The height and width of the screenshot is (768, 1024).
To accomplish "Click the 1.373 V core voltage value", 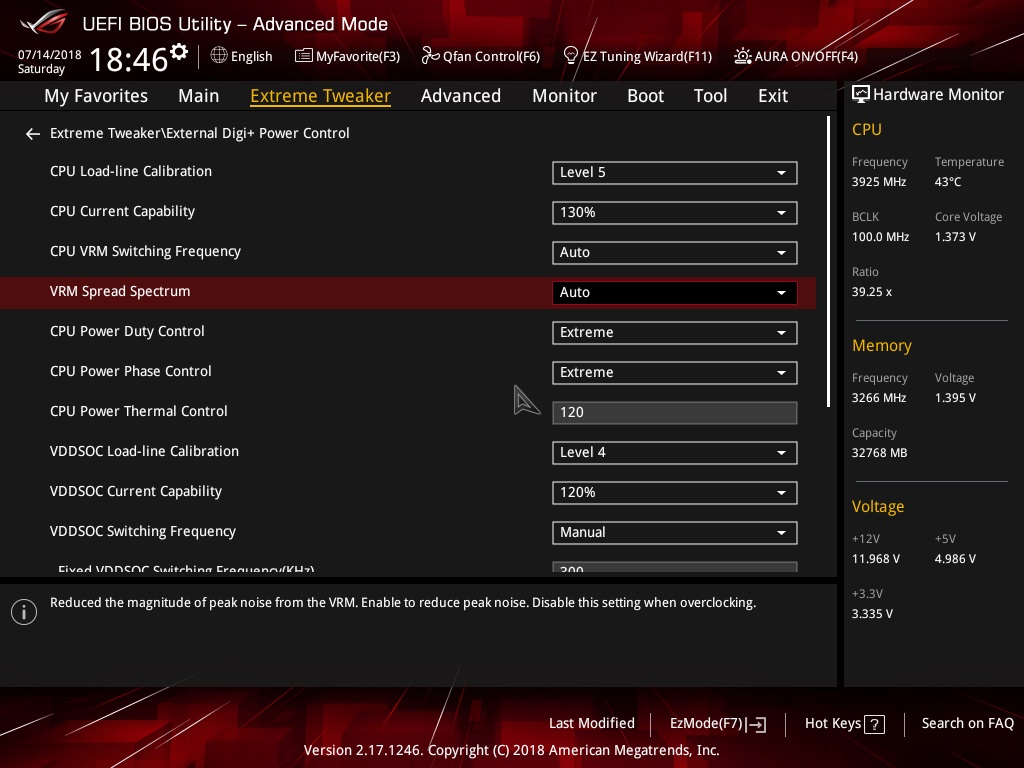I will point(955,237).
